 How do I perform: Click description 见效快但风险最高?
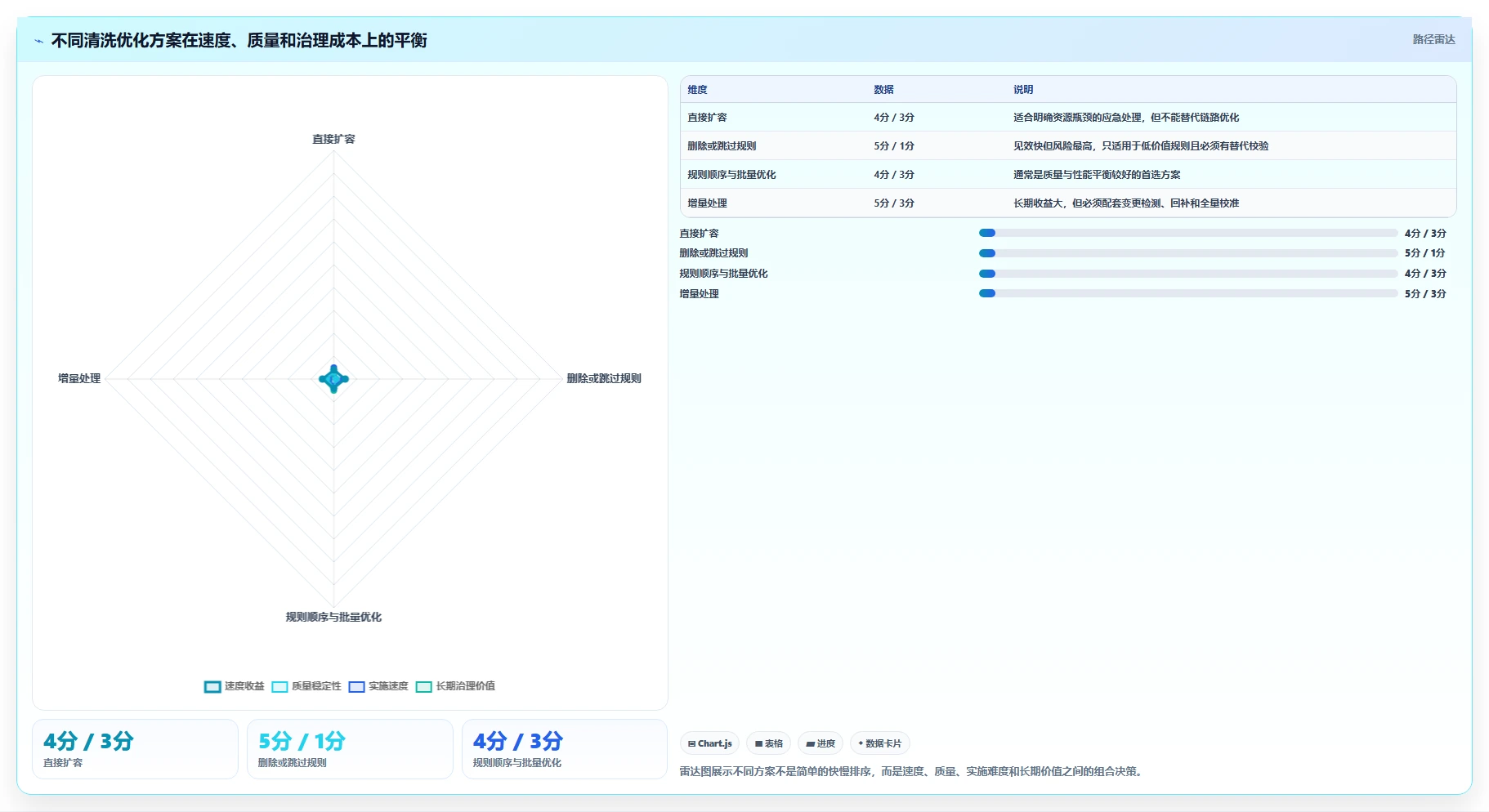[1141, 146]
